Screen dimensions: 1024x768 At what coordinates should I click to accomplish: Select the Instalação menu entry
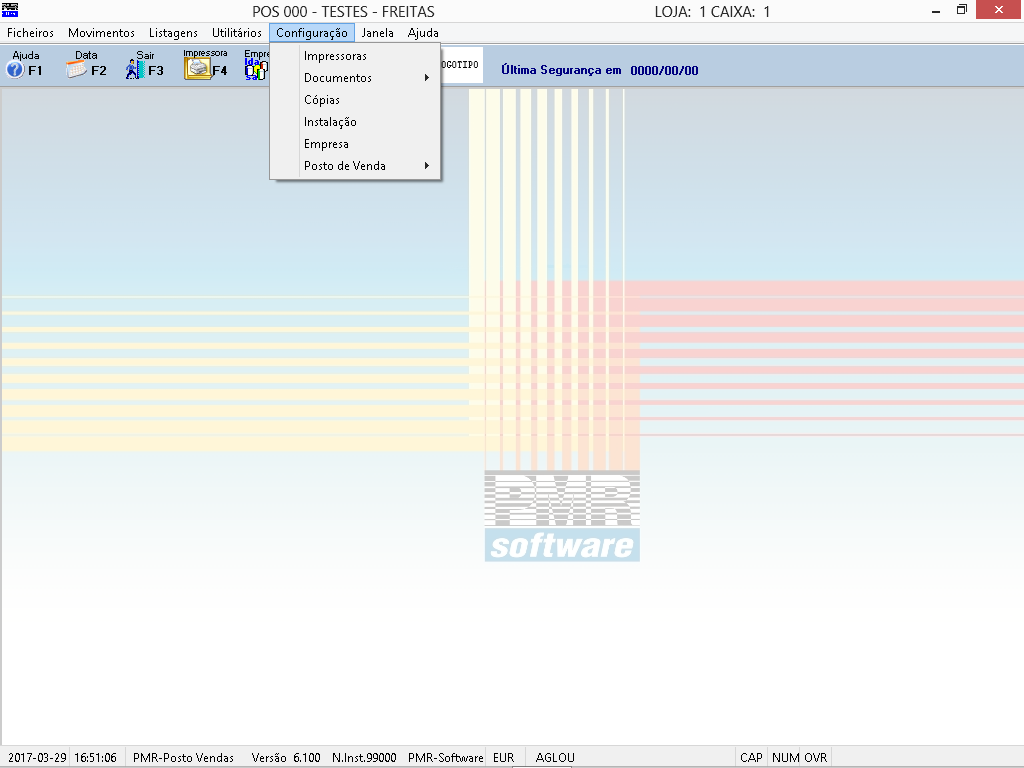pos(330,122)
